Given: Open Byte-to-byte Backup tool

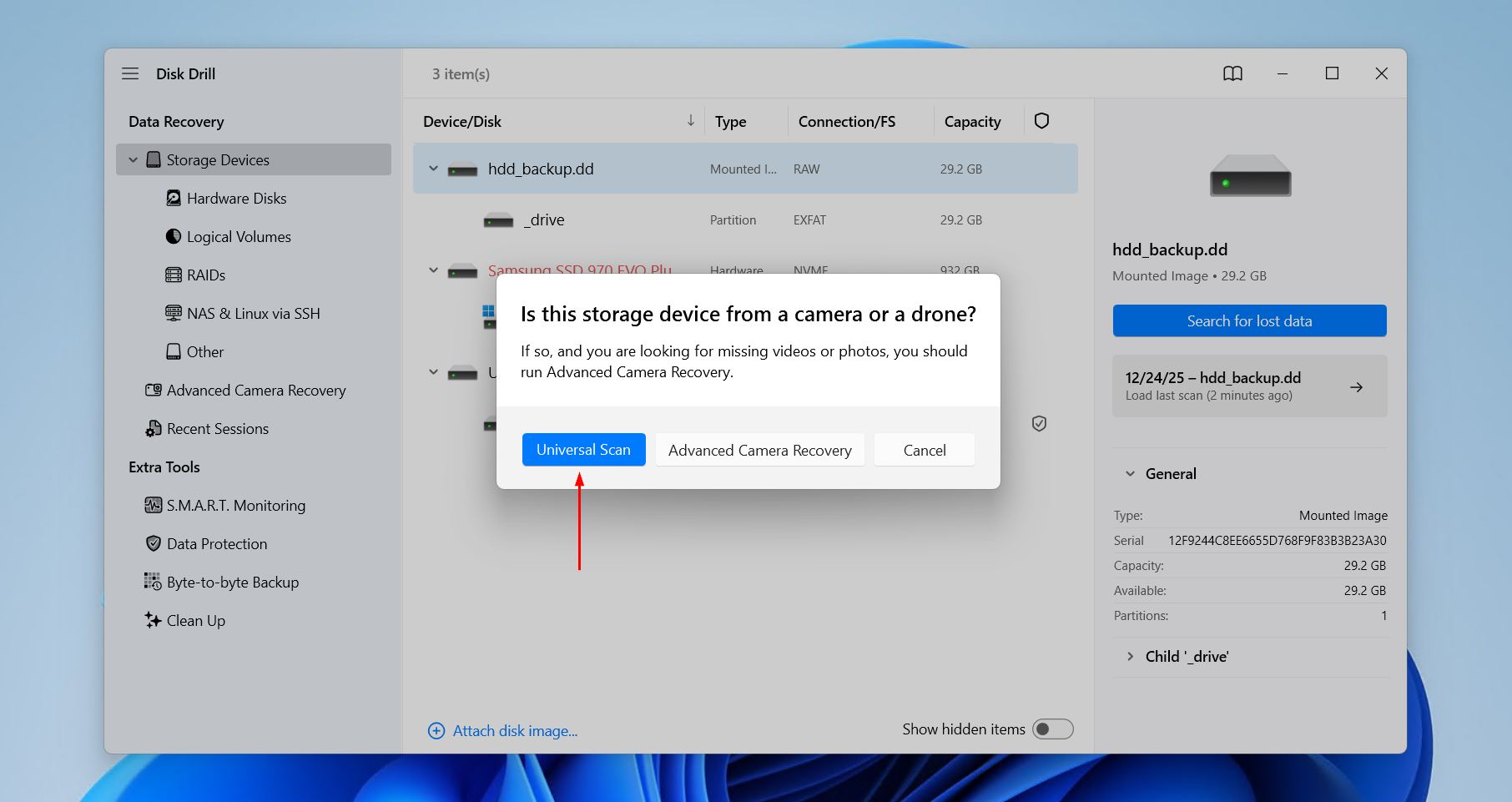Looking at the screenshot, I should (x=232, y=583).
